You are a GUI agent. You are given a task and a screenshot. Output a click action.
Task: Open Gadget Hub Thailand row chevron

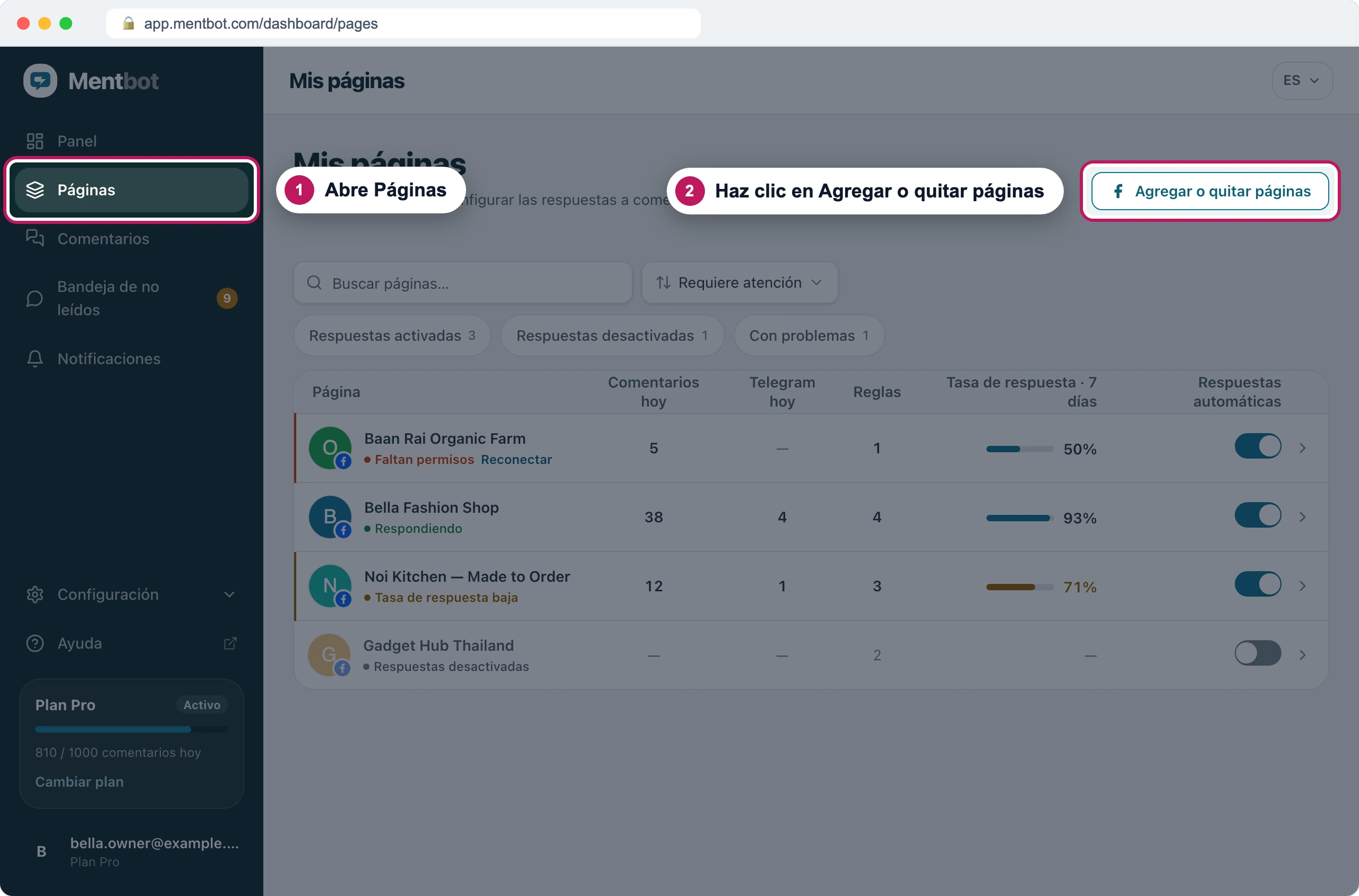click(1302, 655)
